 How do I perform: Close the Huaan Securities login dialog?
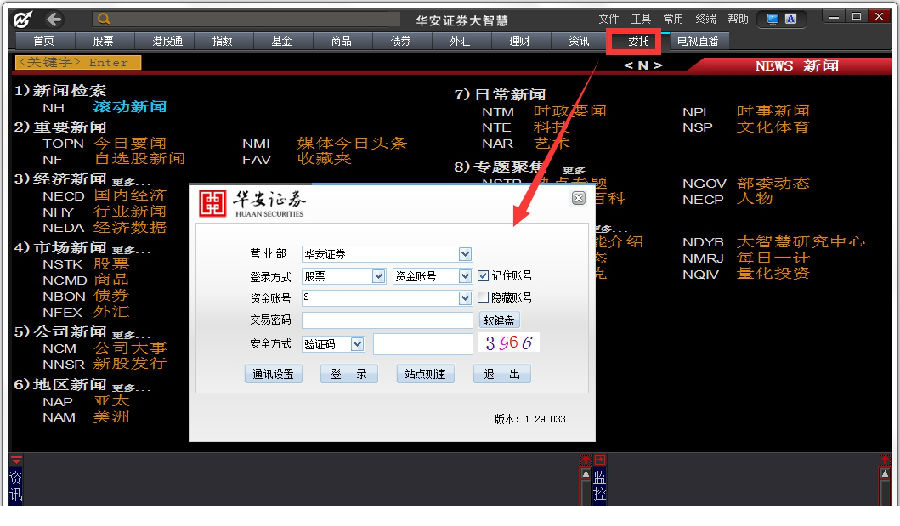tap(578, 199)
